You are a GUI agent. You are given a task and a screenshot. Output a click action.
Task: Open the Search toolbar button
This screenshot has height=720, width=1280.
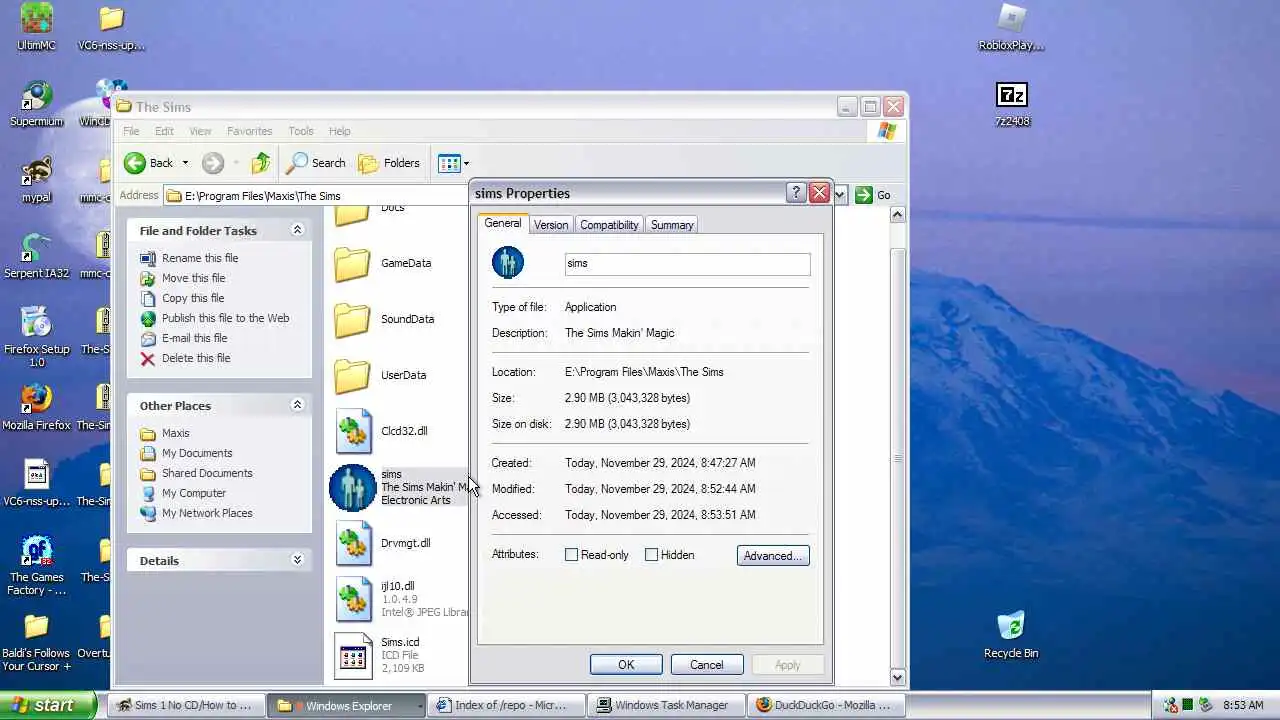[x=316, y=163]
